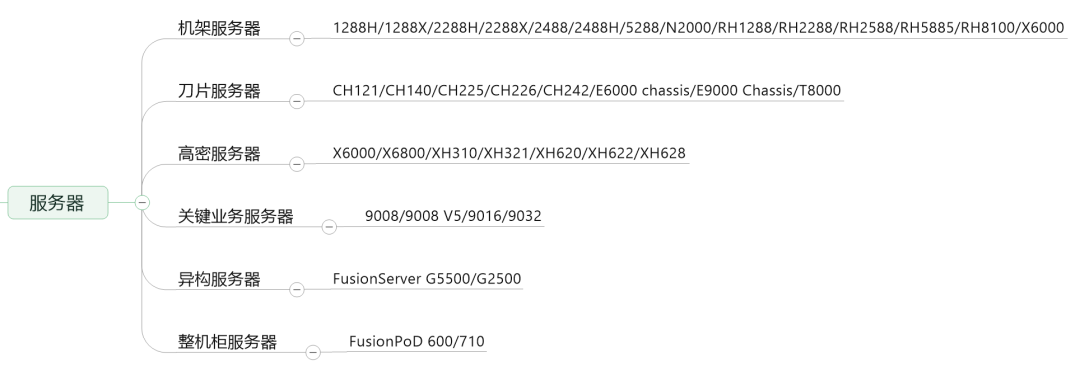Select the 关键业务服务器 topic
This screenshot has height=376, width=1080.
(x=236, y=216)
